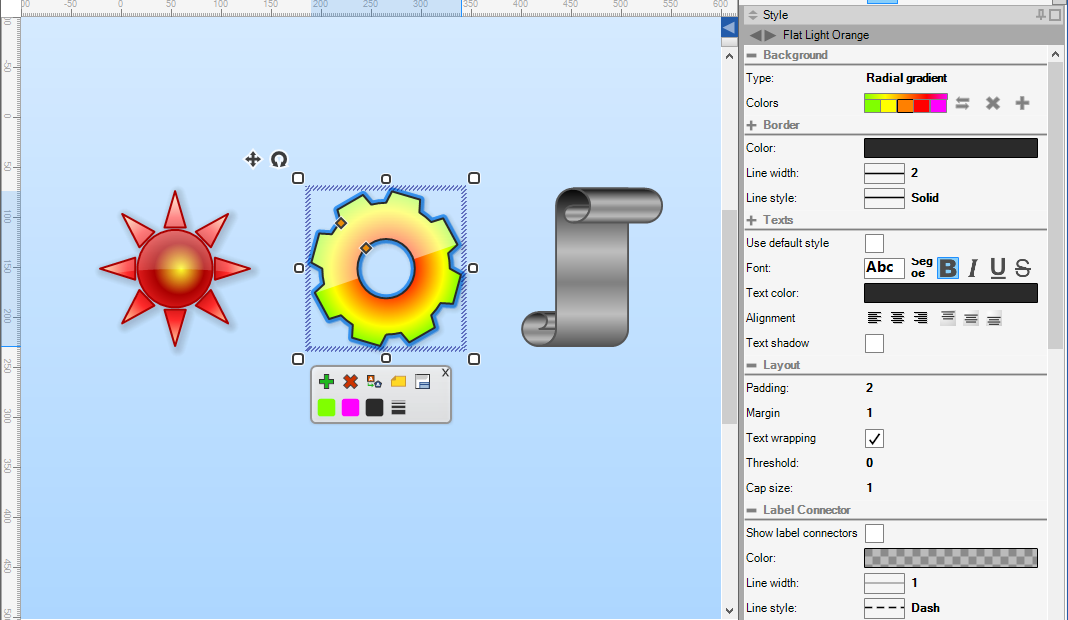Click the properties window icon in floating toolbar
This screenshot has width=1068, height=620.
pos(422,382)
